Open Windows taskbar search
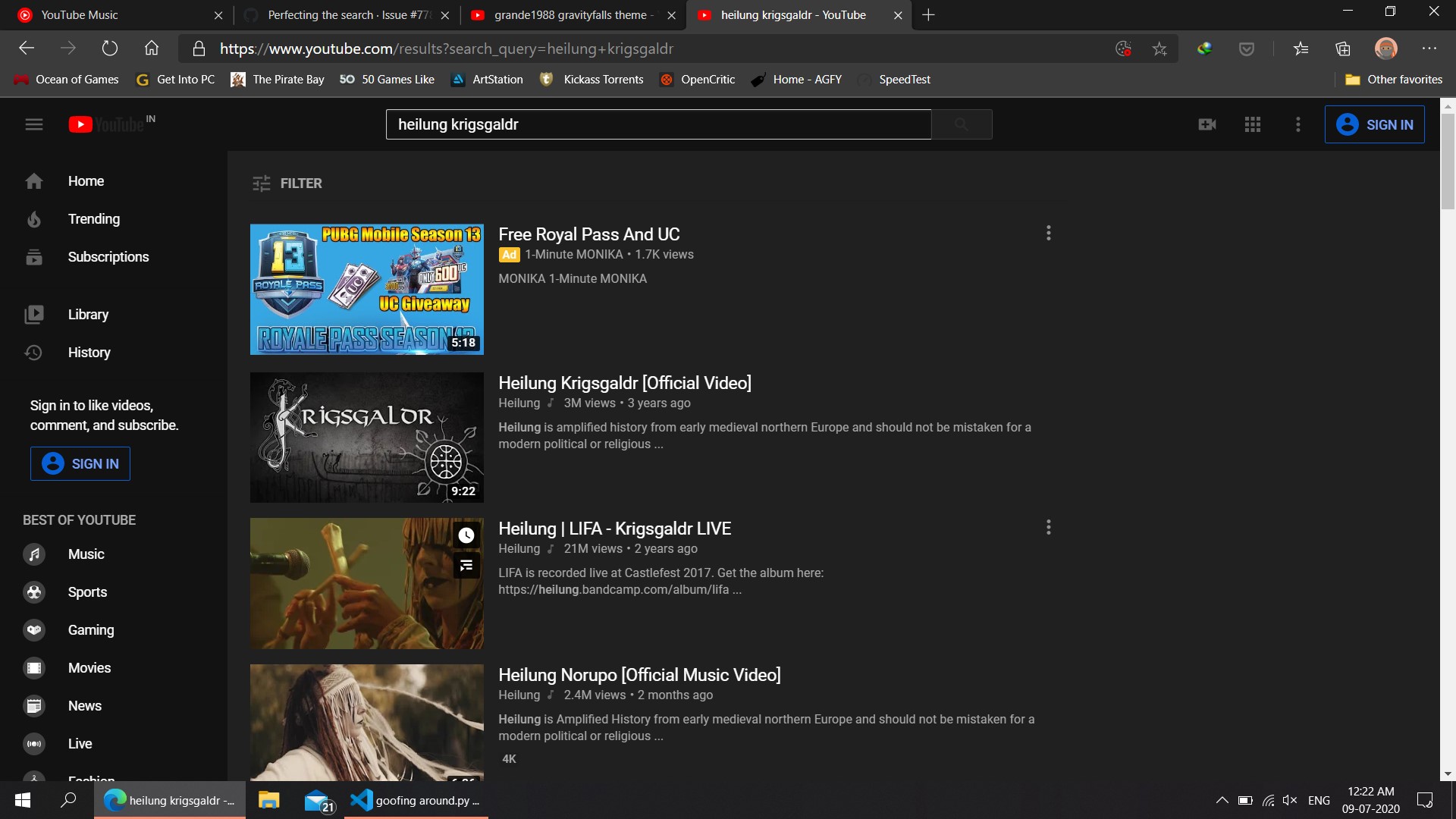1456x819 pixels. point(68,800)
